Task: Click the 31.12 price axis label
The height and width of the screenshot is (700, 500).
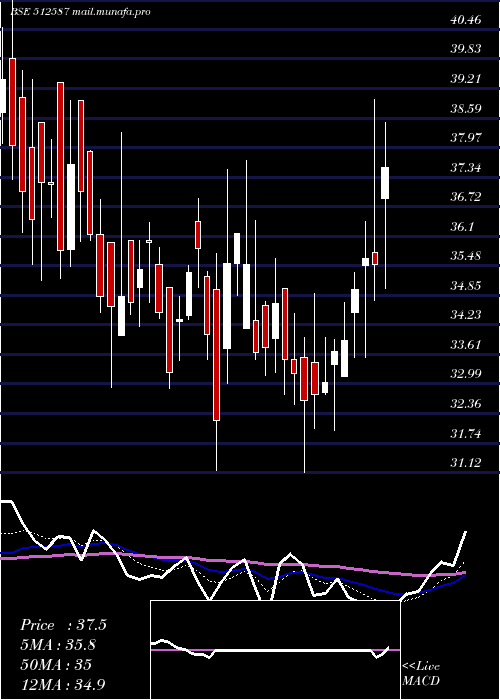Action: (x=466, y=463)
